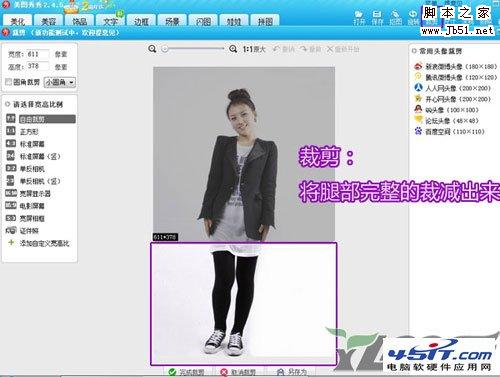This screenshot has height=377, width=500.
Task: Click the 另存为 button
Action: click(292, 372)
